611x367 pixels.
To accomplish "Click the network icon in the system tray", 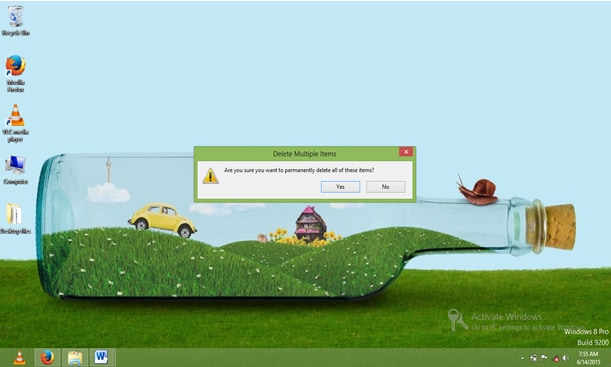I will [x=533, y=358].
